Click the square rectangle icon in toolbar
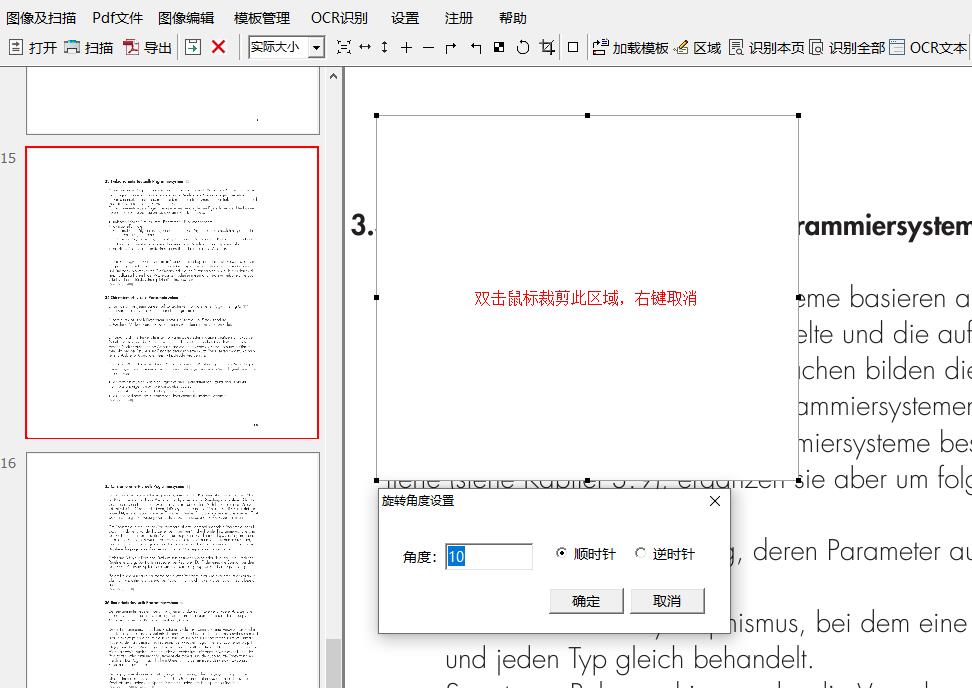The height and width of the screenshot is (688, 972). click(x=573, y=47)
